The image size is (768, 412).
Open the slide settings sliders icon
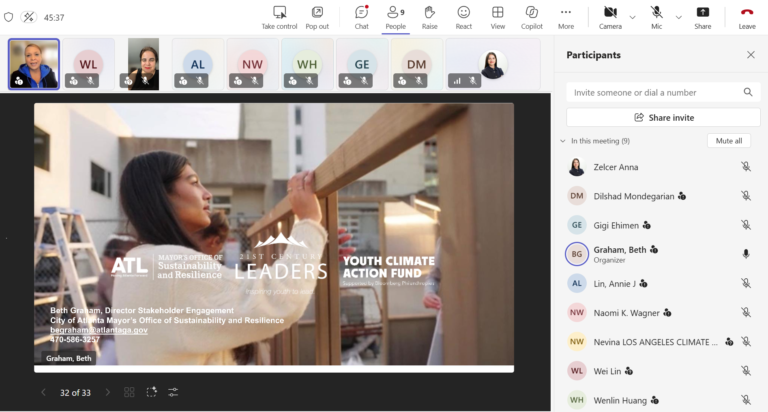coord(173,392)
